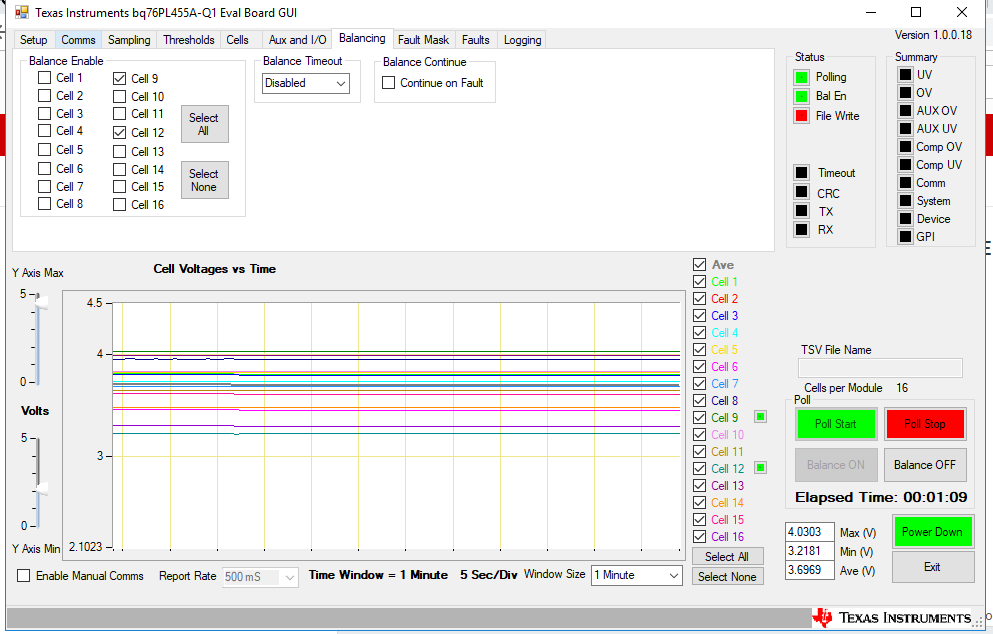Click the Balance OFF button
993x634 pixels.
tap(925, 465)
